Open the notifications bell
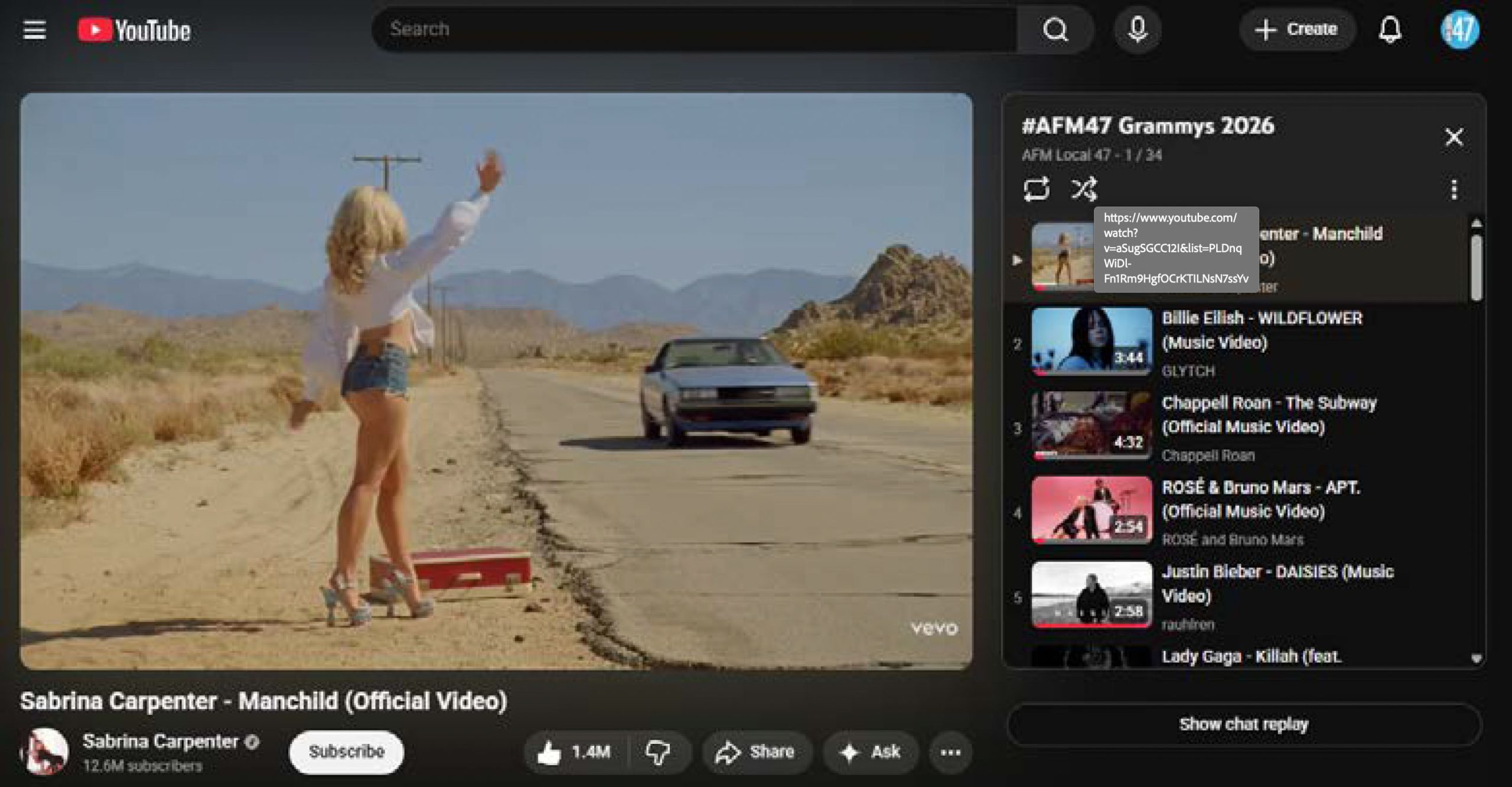Screen dimensions: 1512x787 (1389, 30)
